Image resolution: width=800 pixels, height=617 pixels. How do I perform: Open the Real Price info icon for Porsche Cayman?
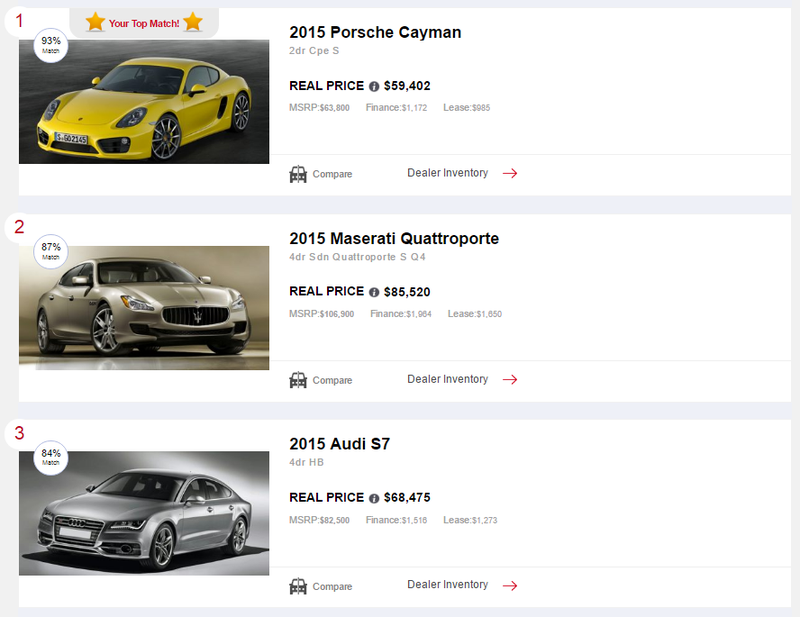pyautogui.click(x=374, y=86)
